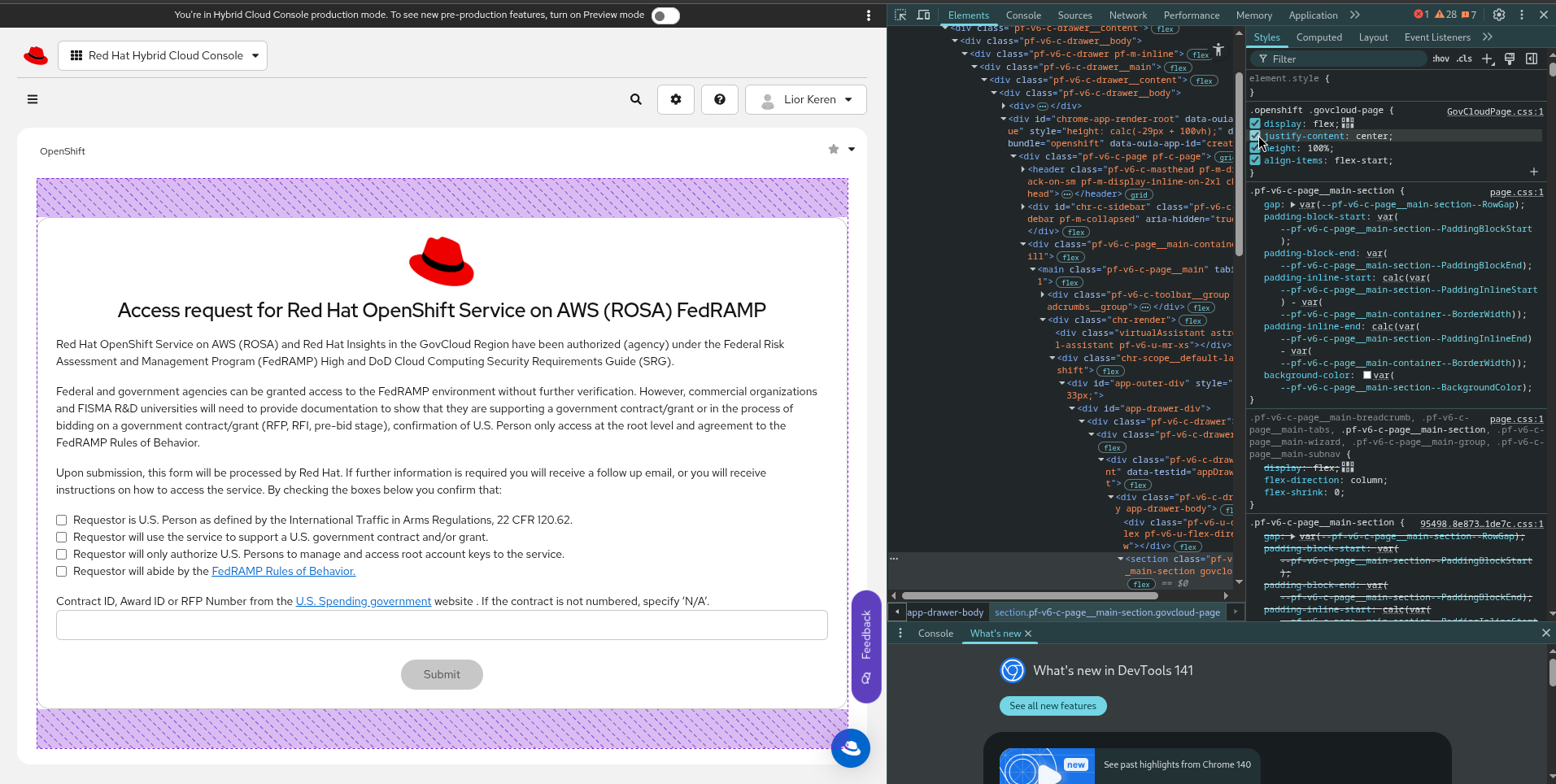Switch to the Sources tab
Image resolution: width=1556 pixels, height=784 pixels.
[1074, 15]
